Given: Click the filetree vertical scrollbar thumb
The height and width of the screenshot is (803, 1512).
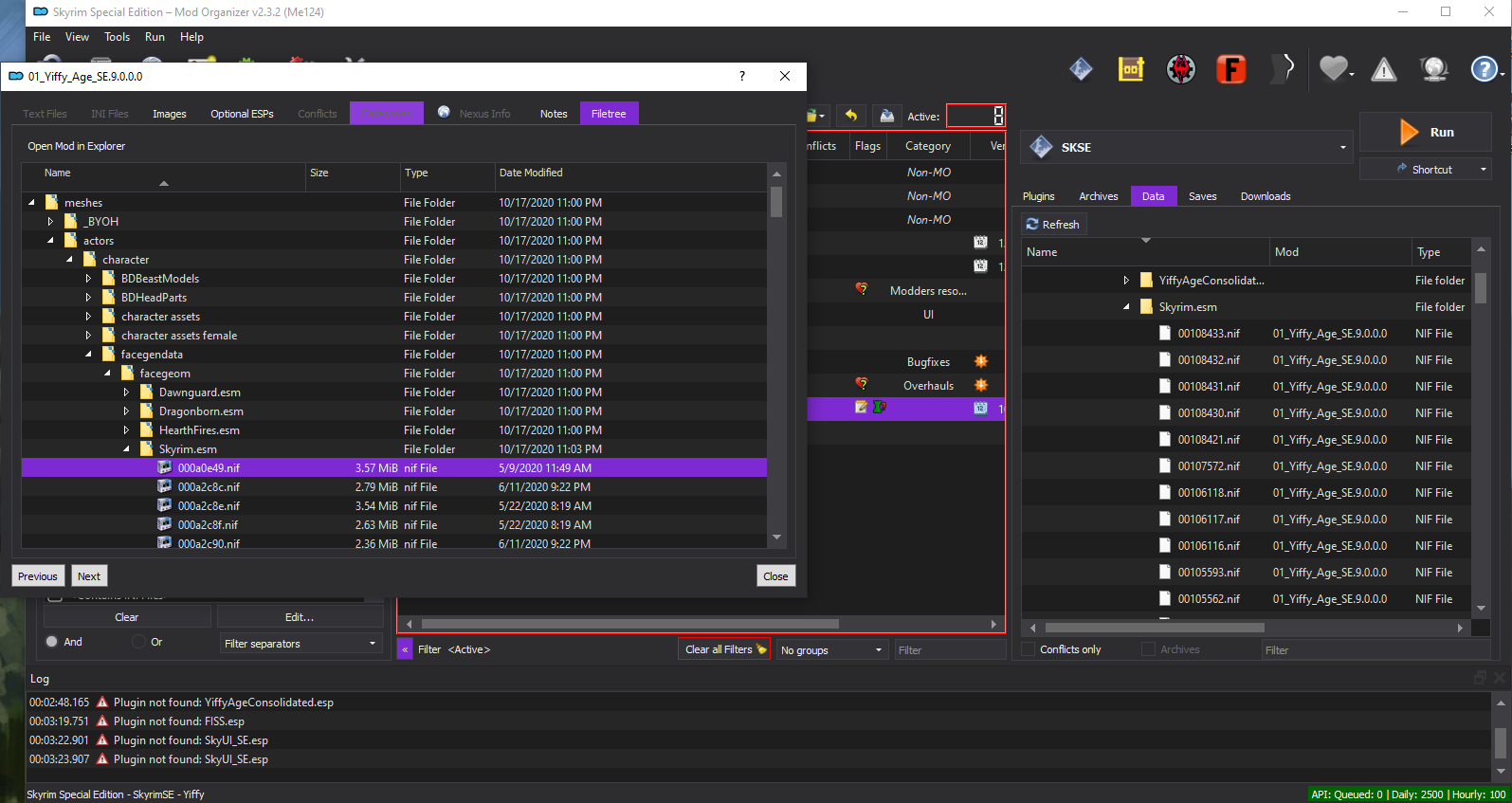Looking at the screenshot, I should point(776,201).
